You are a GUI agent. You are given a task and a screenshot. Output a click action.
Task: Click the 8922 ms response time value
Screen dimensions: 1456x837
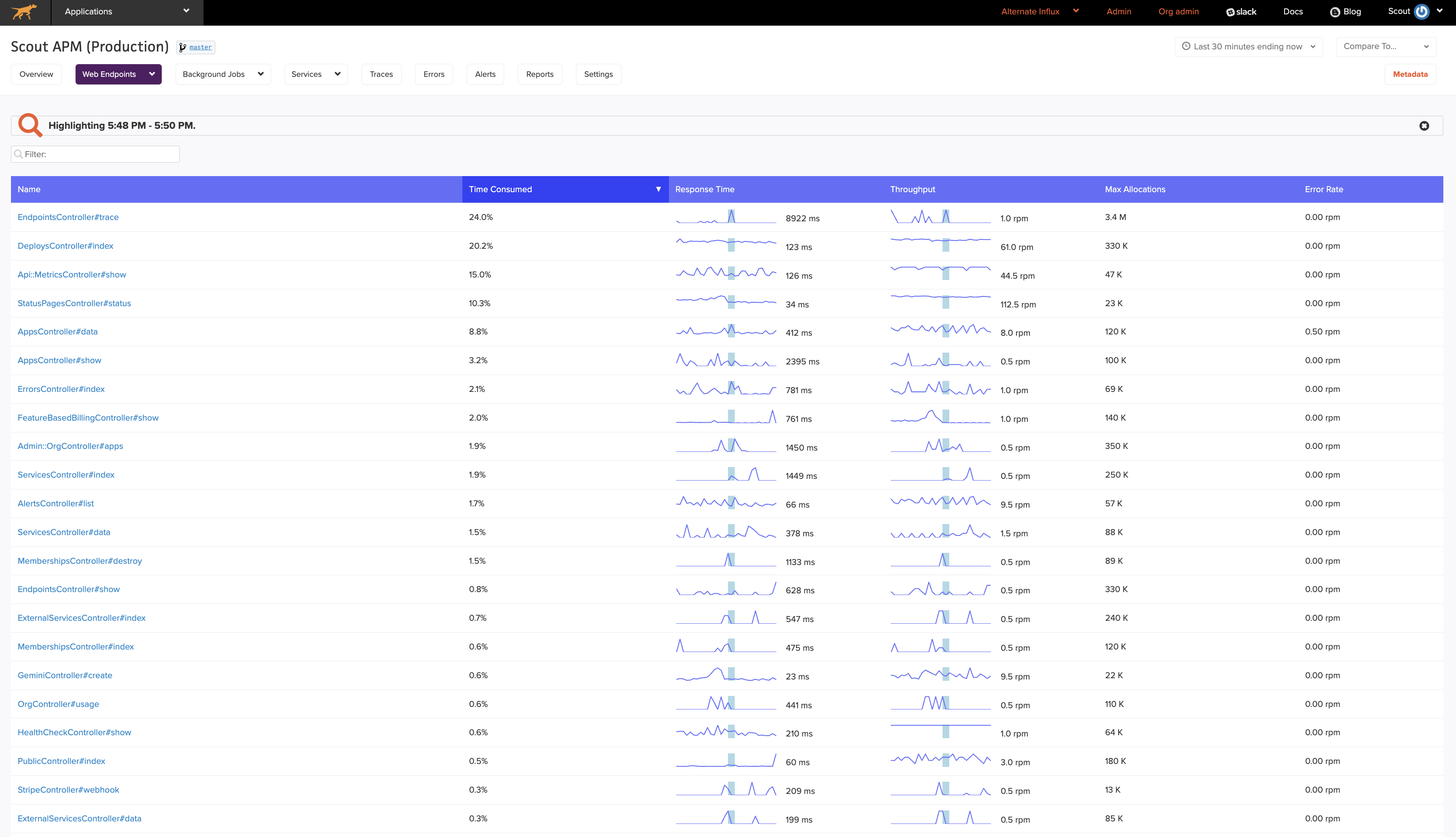(x=802, y=218)
